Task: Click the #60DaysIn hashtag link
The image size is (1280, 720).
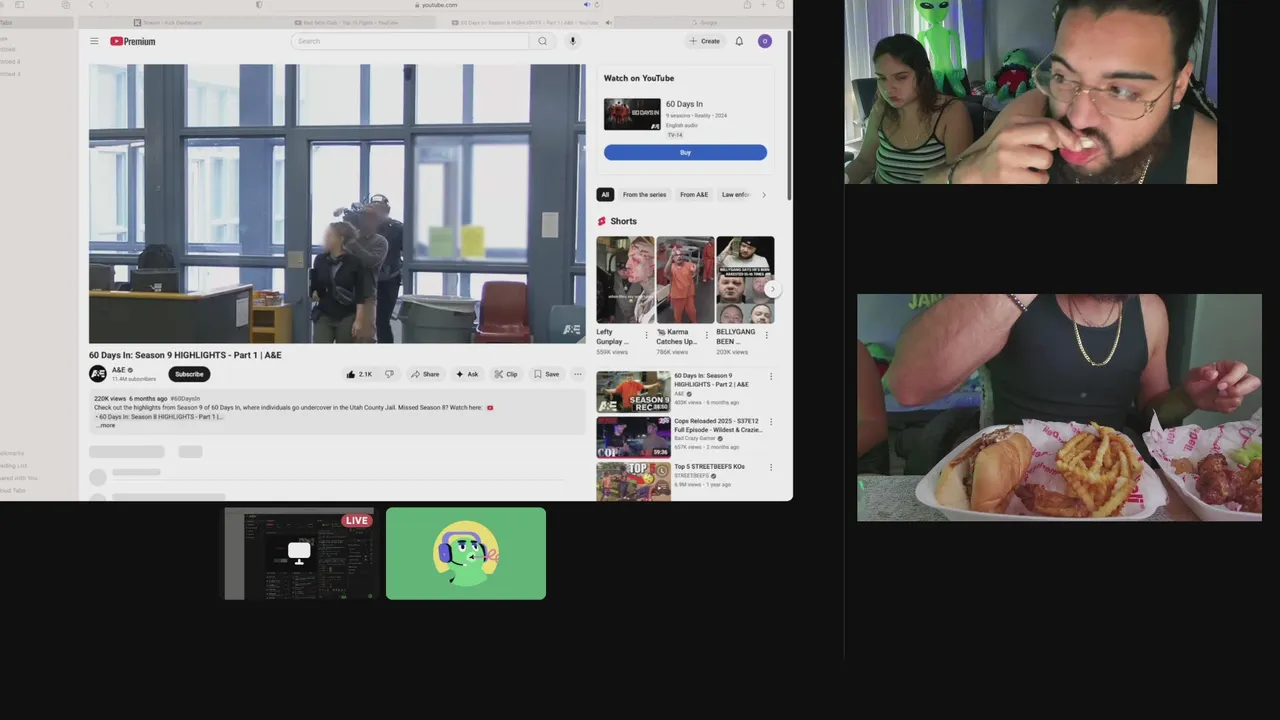Action: click(185, 399)
